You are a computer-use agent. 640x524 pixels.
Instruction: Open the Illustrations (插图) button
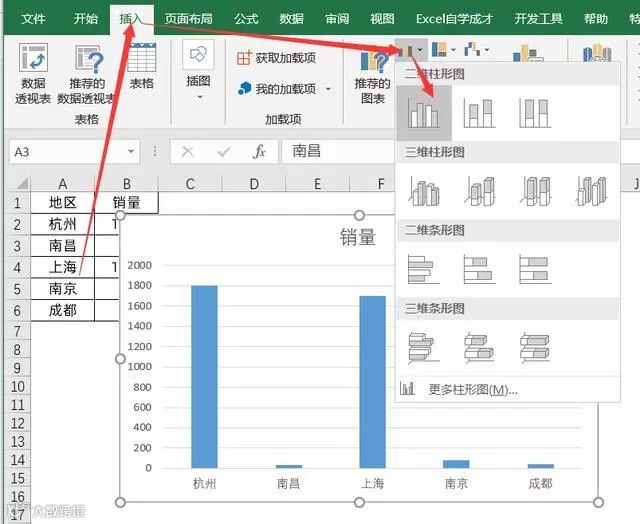pos(198,70)
